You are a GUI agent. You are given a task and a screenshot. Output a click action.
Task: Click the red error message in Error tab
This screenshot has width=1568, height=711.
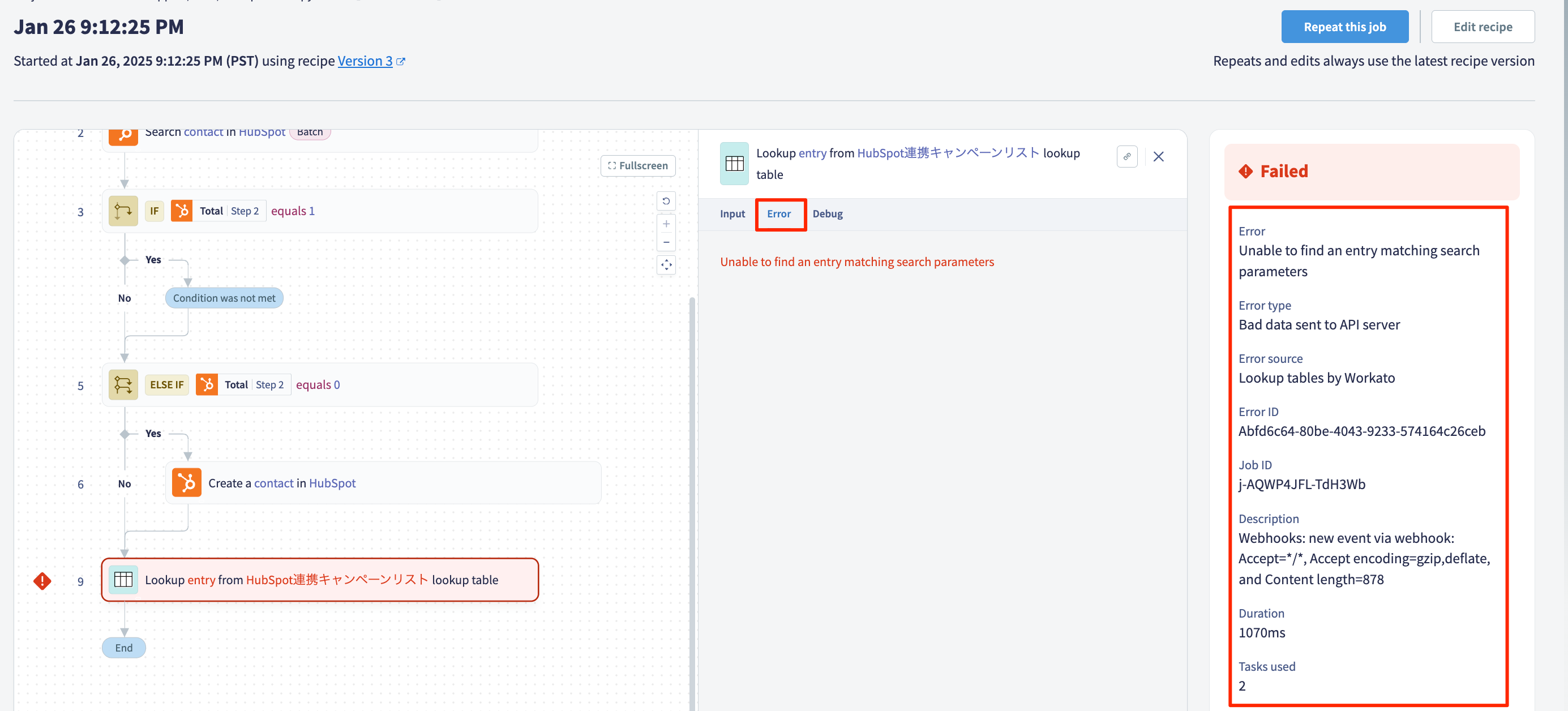[856, 262]
